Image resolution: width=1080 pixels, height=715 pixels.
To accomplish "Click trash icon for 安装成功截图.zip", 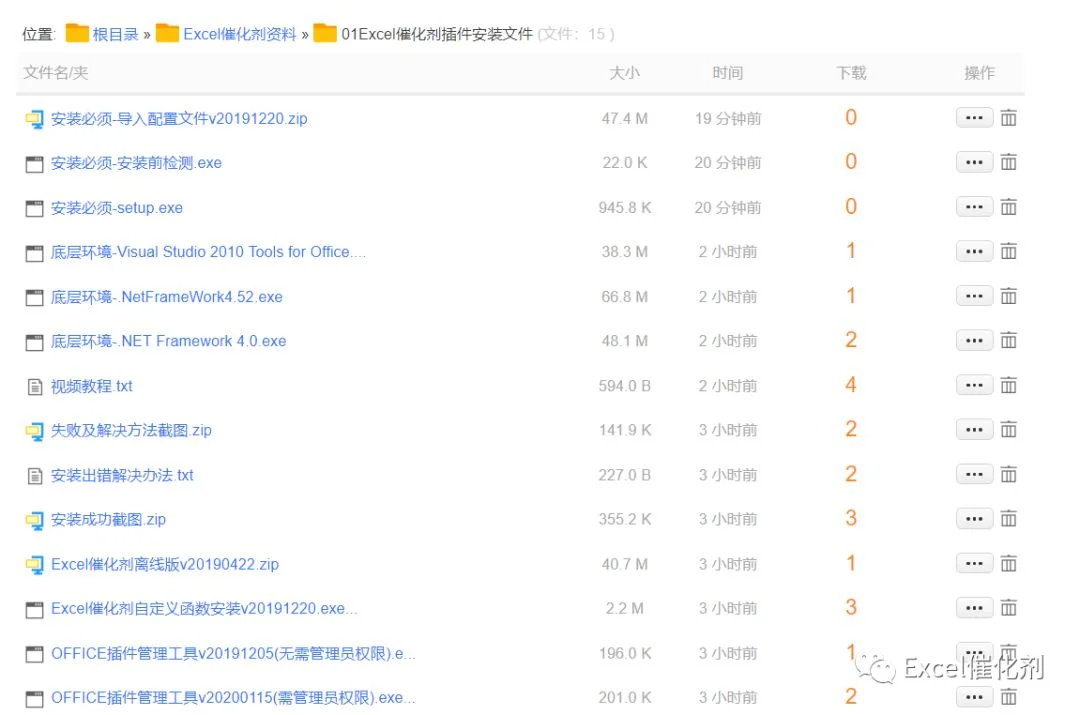I will point(1008,519).
